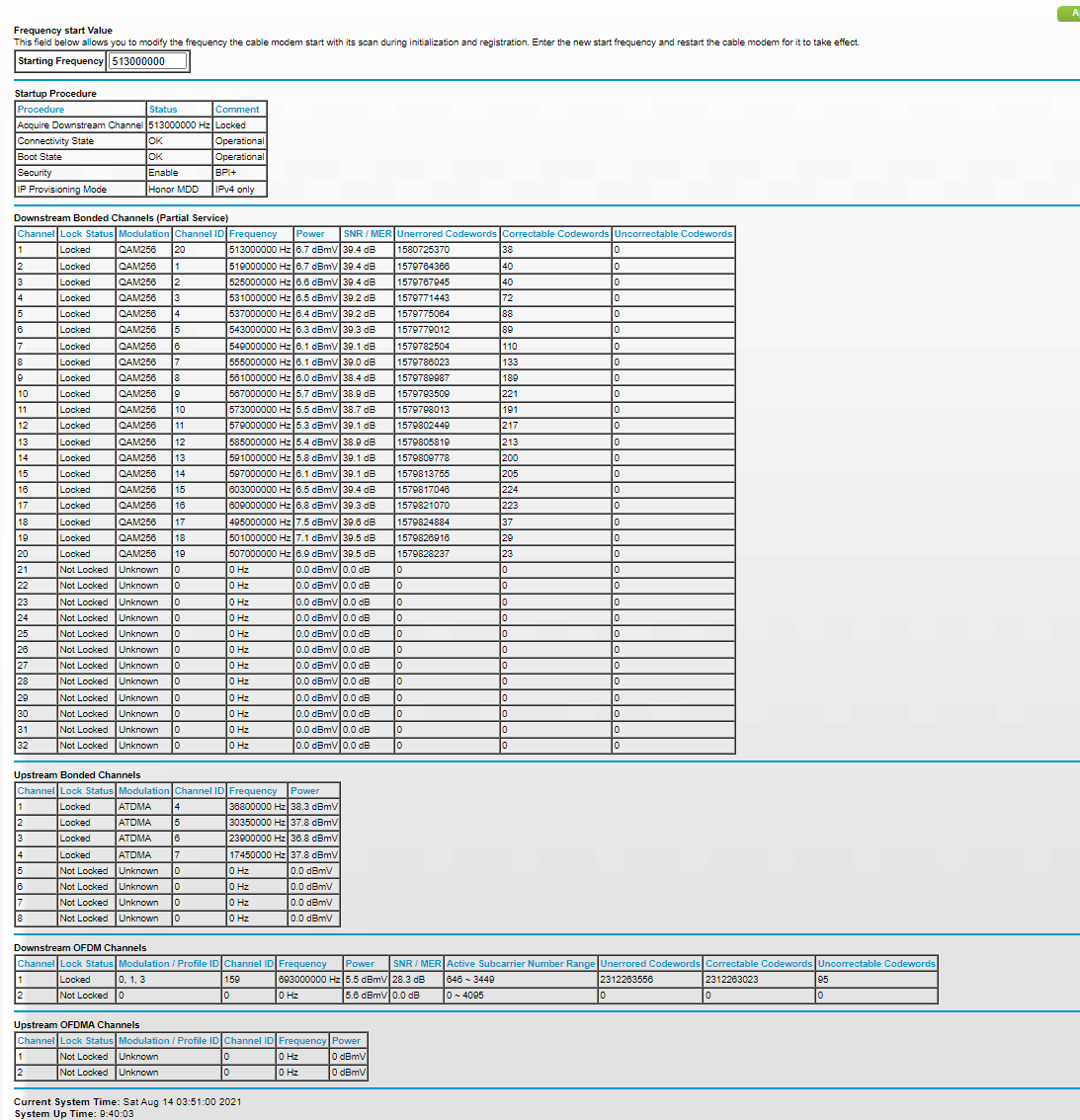The image size is (1080, 1120).
Task: Click the 36800000 Hz upstream frequency cell
Action: click(257, 807)
